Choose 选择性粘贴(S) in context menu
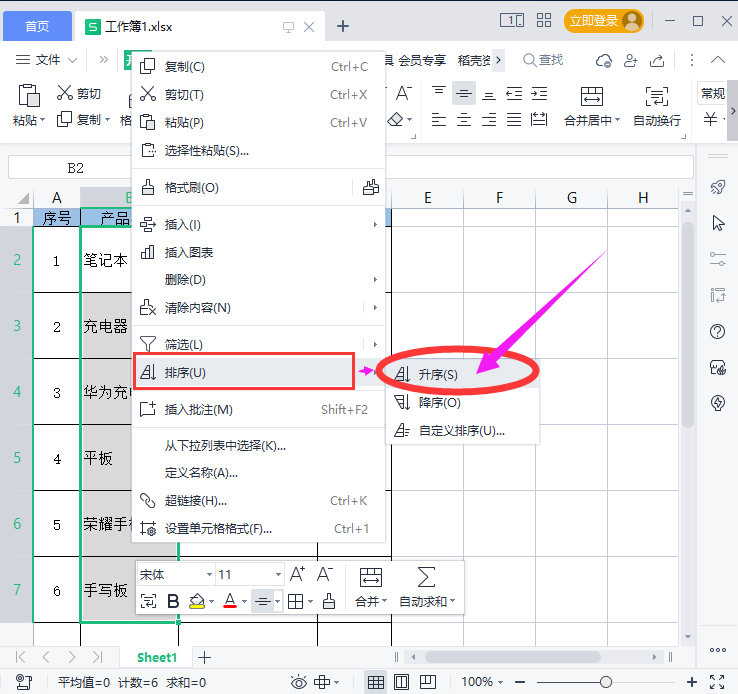 click(x=258, y=151)
